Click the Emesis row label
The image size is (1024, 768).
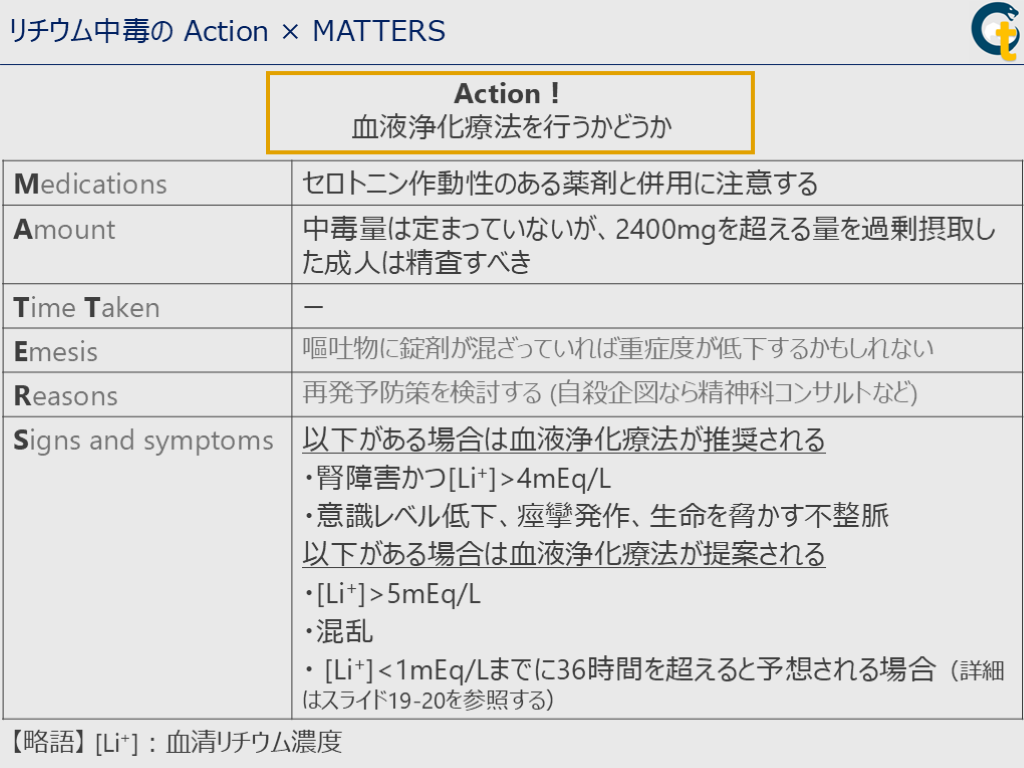[x=56, y=352]
